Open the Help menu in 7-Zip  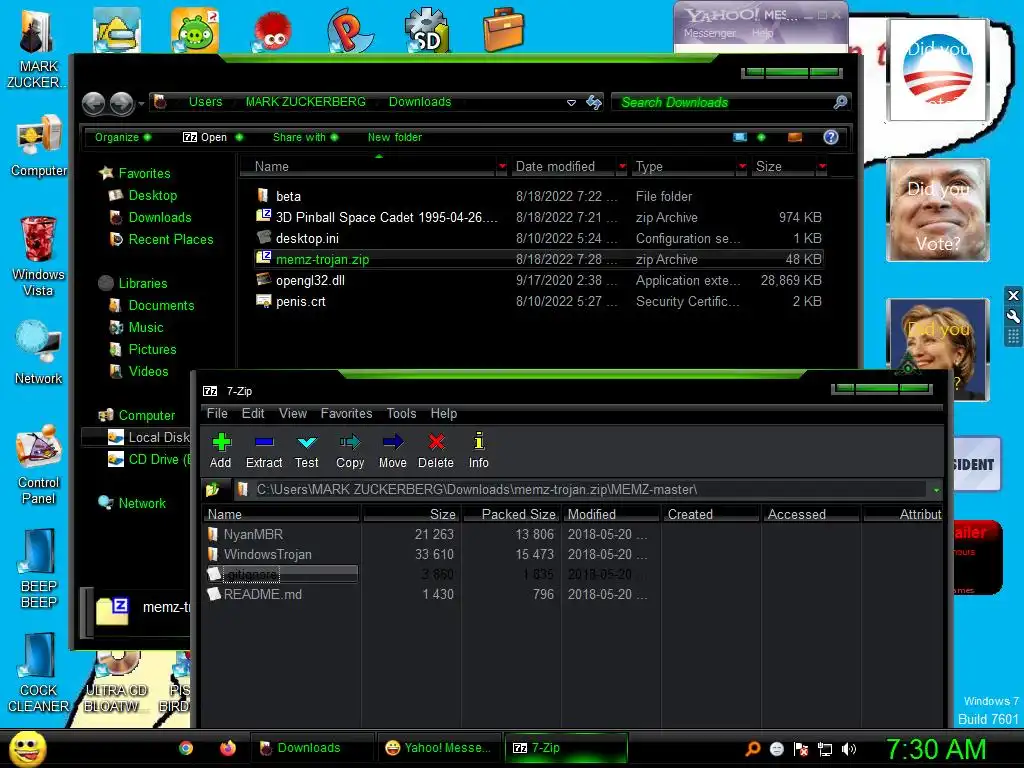click(x=443, y=413)
